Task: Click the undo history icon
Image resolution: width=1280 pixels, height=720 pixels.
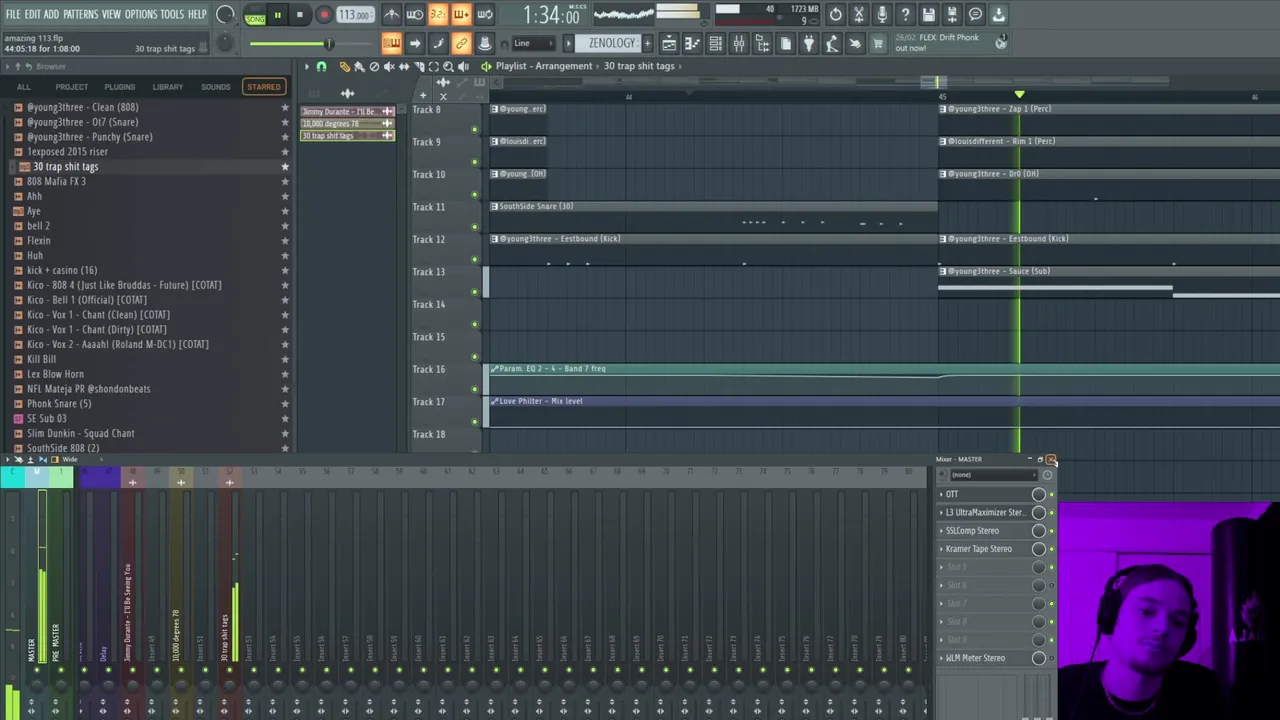Action: pyautogui.click(x=836, y=15)
